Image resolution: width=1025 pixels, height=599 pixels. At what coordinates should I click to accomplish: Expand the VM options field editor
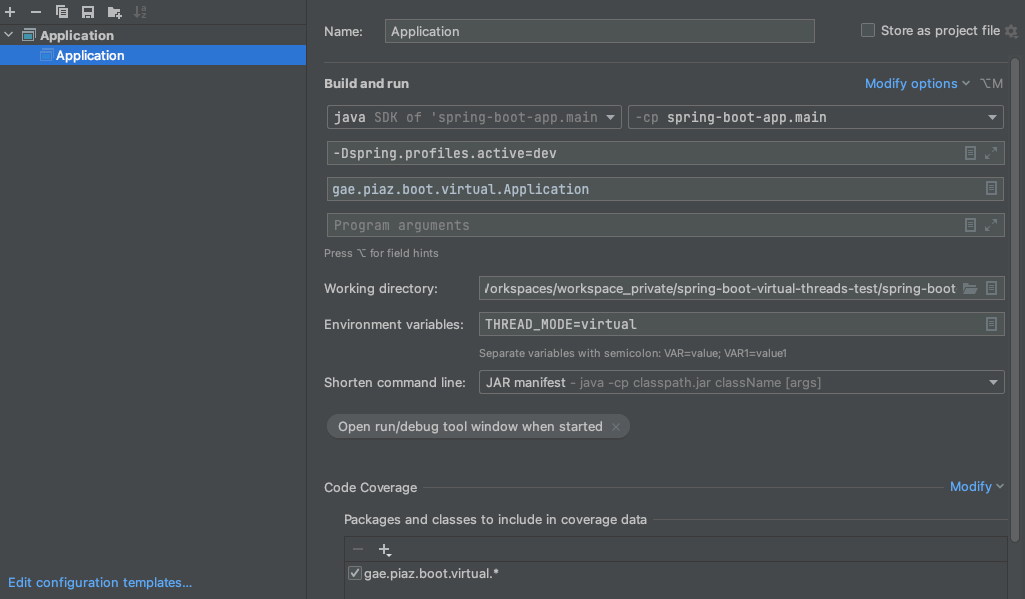991,153
